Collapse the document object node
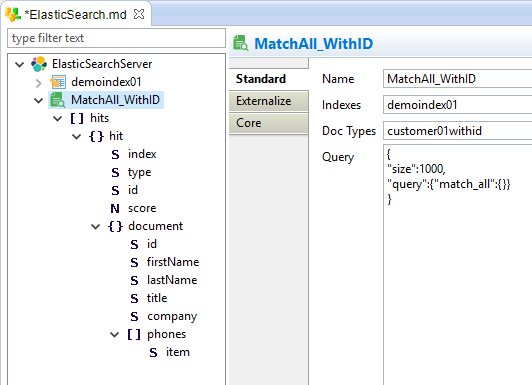 (x=96, y=226)
